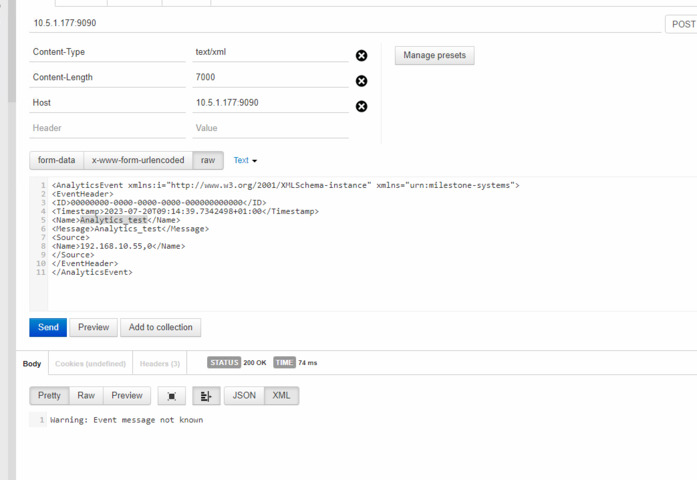The height and width of the screenshot is (480, 697).
Task: Open the Cookies response tab
Action: [x=90, y=363]
